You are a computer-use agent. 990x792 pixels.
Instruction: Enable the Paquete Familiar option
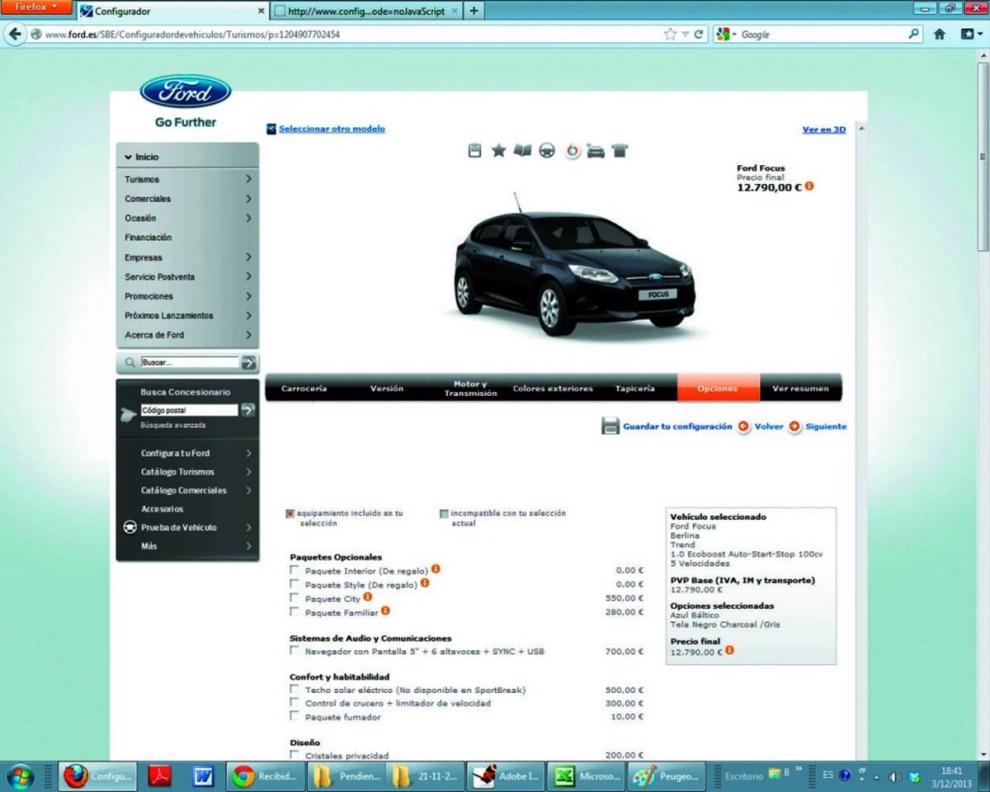point(294,611)
